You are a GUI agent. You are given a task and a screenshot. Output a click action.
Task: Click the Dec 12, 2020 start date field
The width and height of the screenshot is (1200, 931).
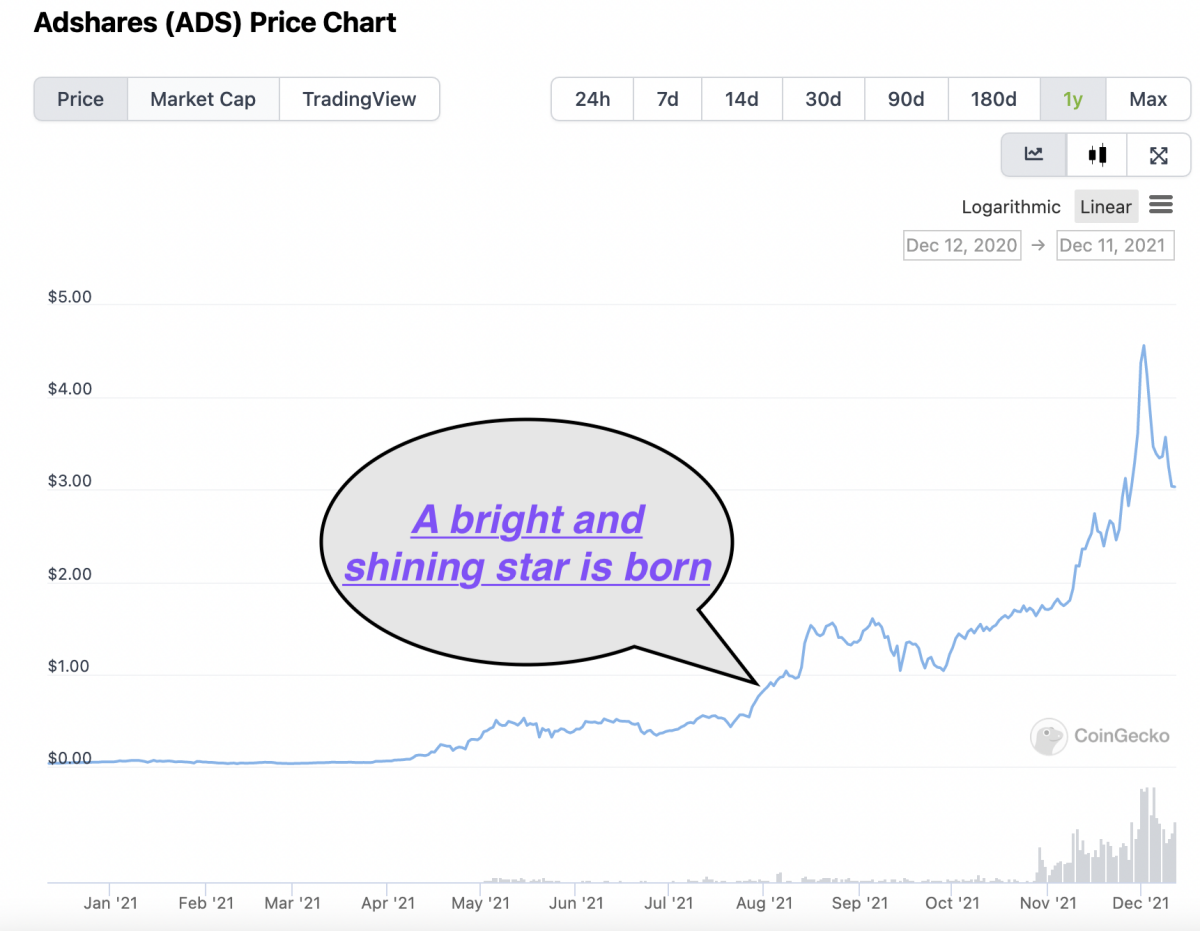click(961, 245)
